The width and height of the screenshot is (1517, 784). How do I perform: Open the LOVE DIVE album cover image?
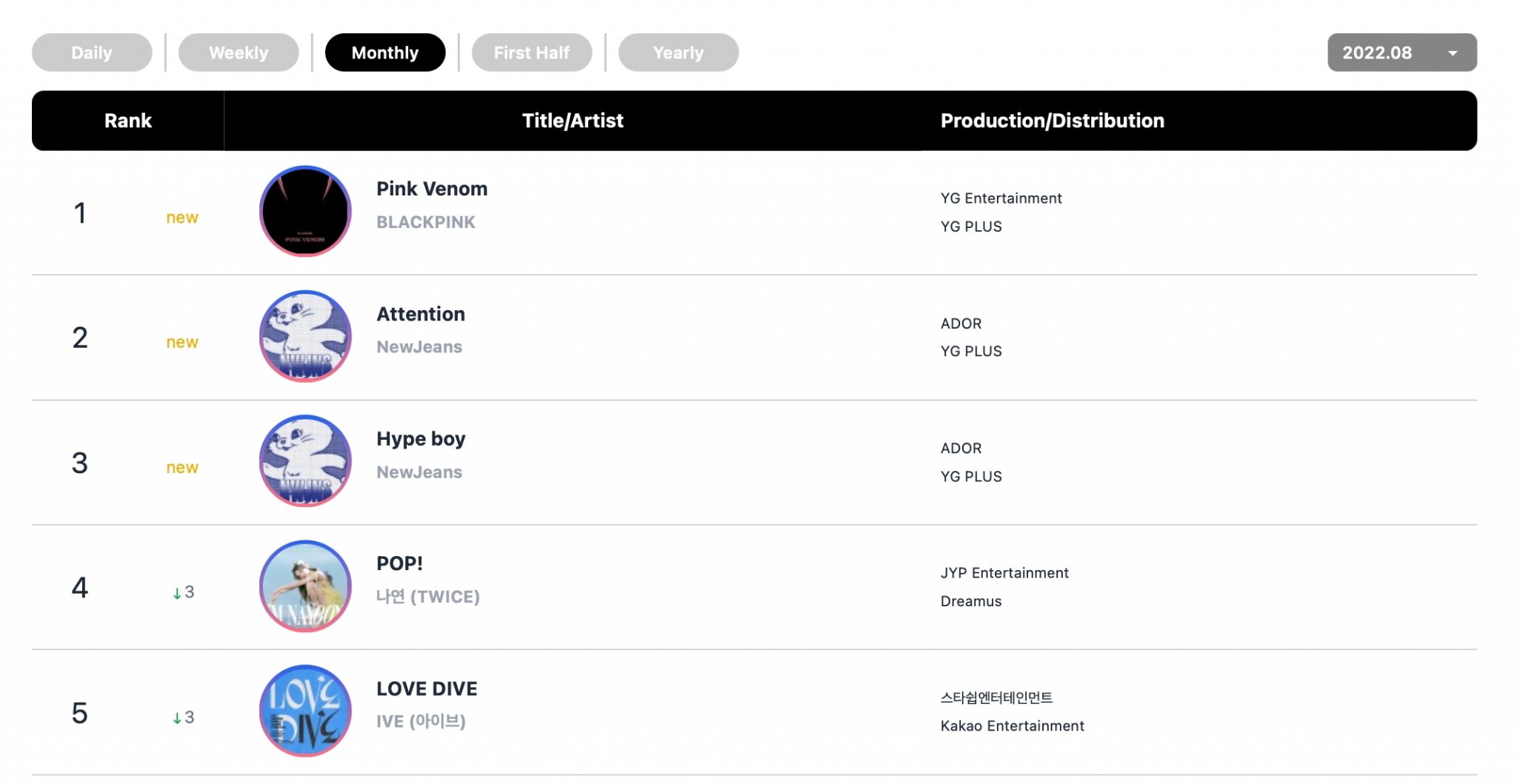(305, 711)
